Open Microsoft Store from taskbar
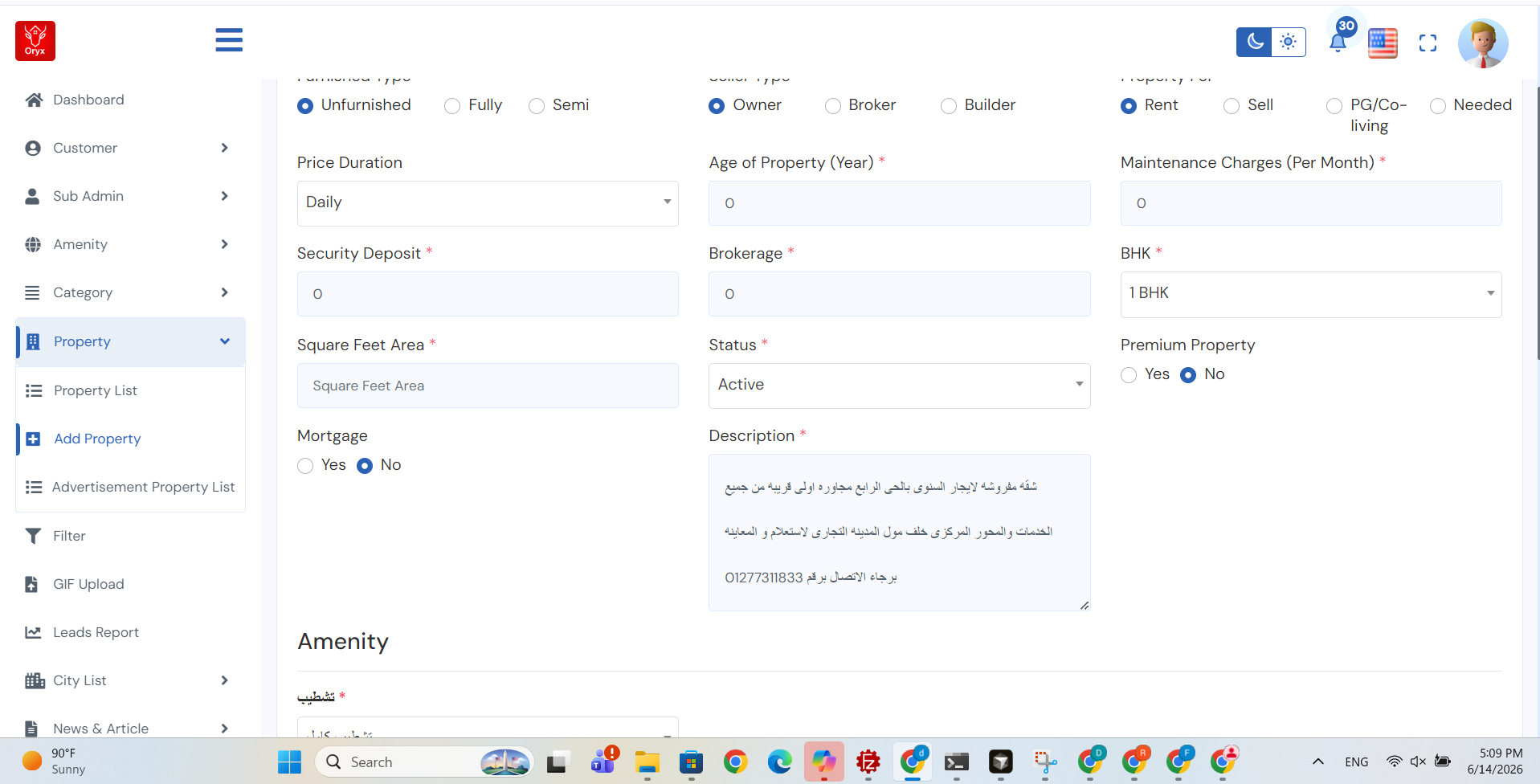The height and width of the screenshot is (784, 1540). (691, 762)
